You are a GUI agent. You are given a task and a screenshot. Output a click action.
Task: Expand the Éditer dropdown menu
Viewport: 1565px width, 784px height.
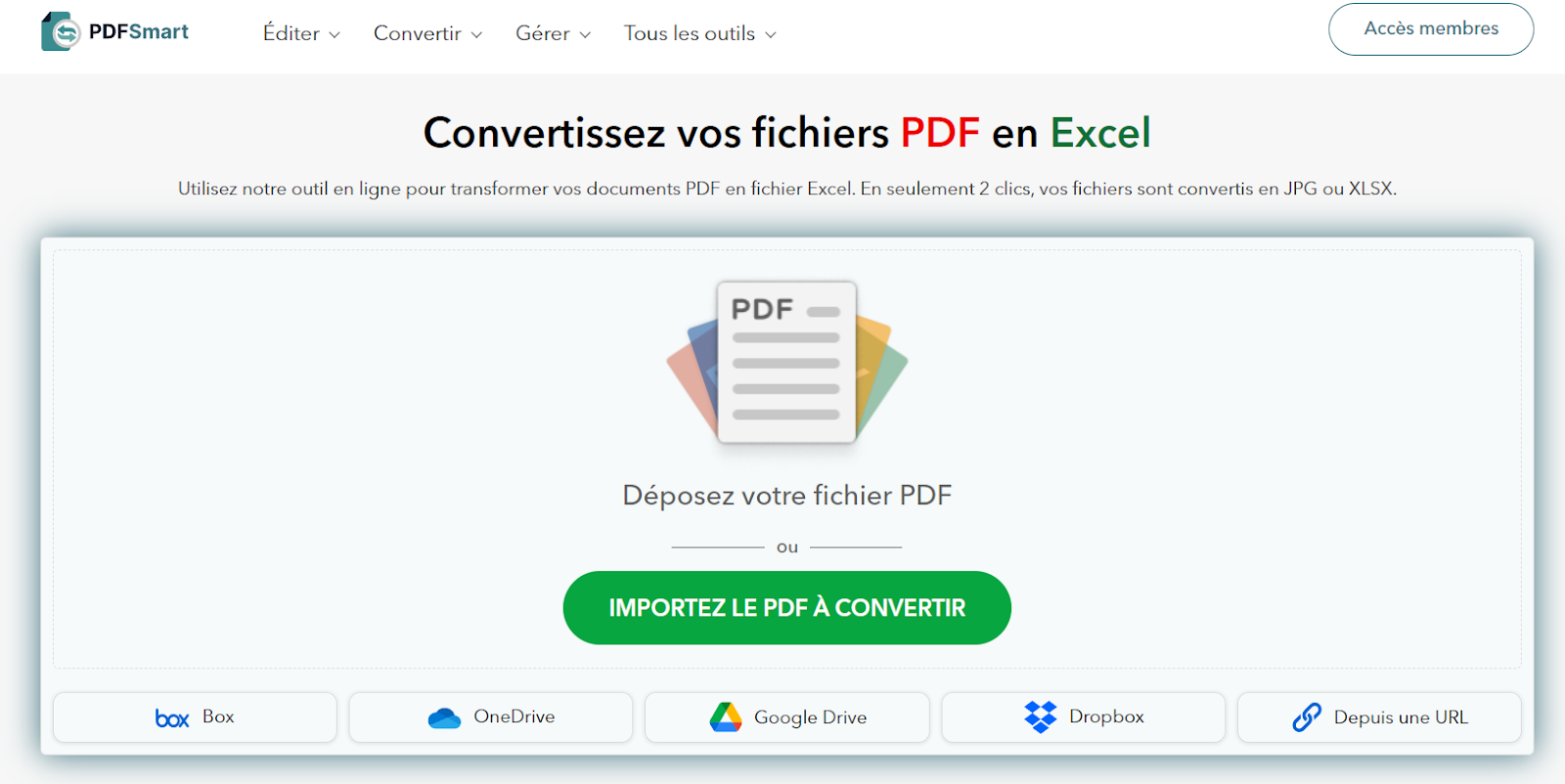point(299,33)
